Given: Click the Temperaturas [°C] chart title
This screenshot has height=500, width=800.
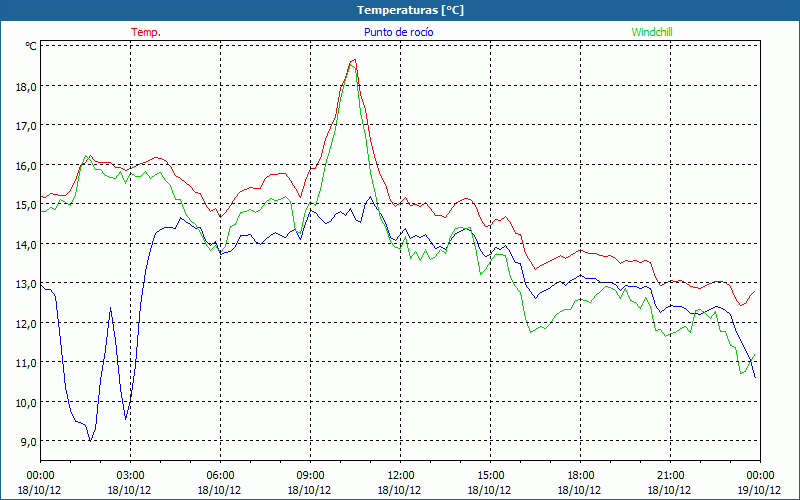Looking at the screenshot, I should click(x=410, y=10).
